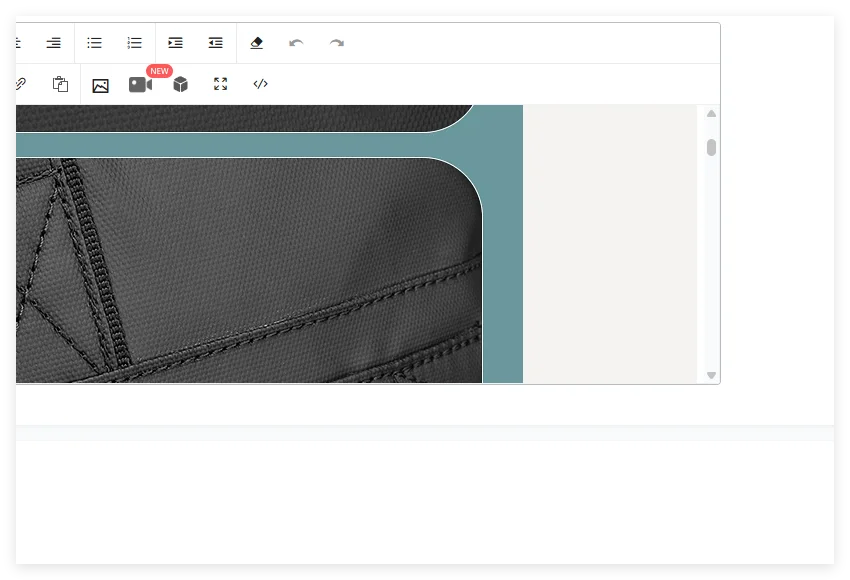Insert a hyperlink with the link icon
This screenshot has width=850, height=580.
(x=19, y=84)
